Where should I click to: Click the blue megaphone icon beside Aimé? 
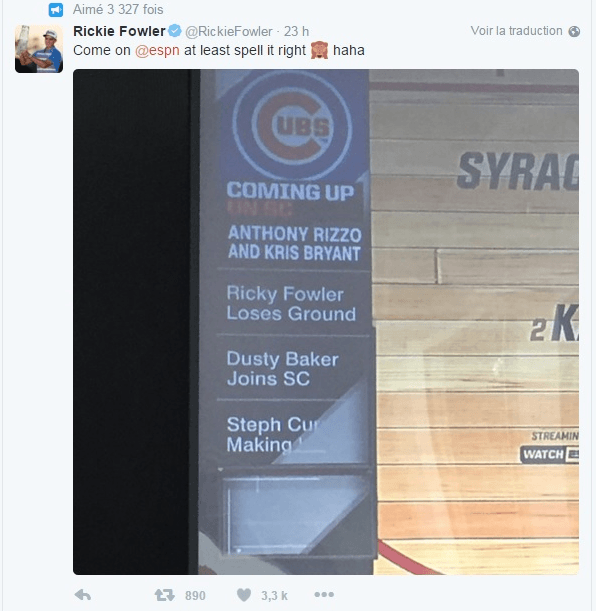[56, 10]
